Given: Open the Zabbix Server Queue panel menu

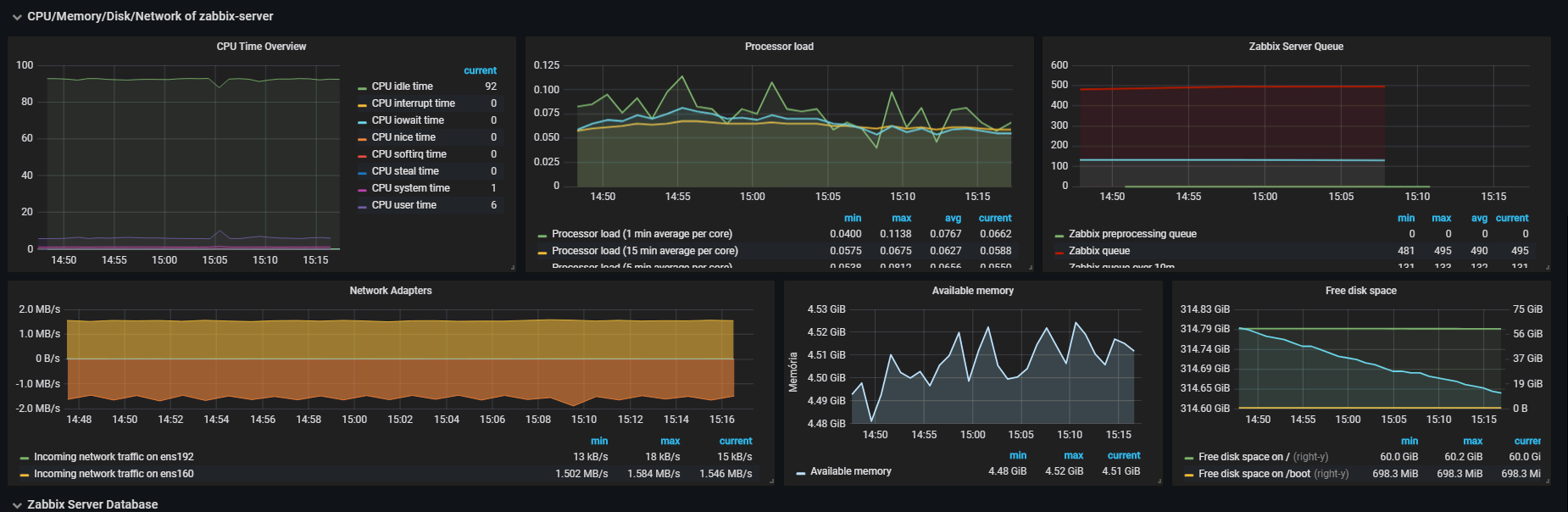Looking at the screenshot, I should (1296, 47).
